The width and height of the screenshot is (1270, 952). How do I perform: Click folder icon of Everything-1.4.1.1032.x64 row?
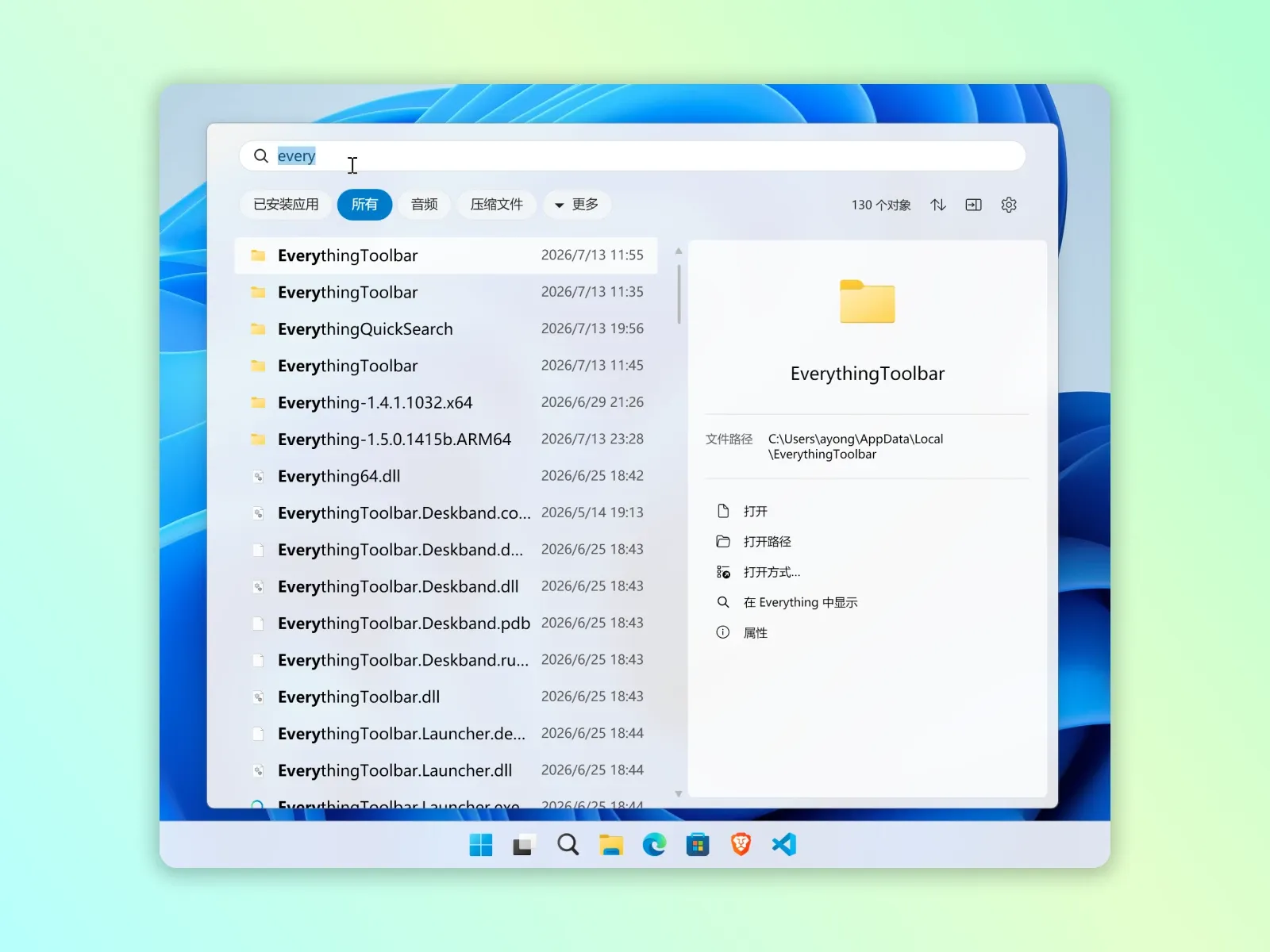(258, 402)
